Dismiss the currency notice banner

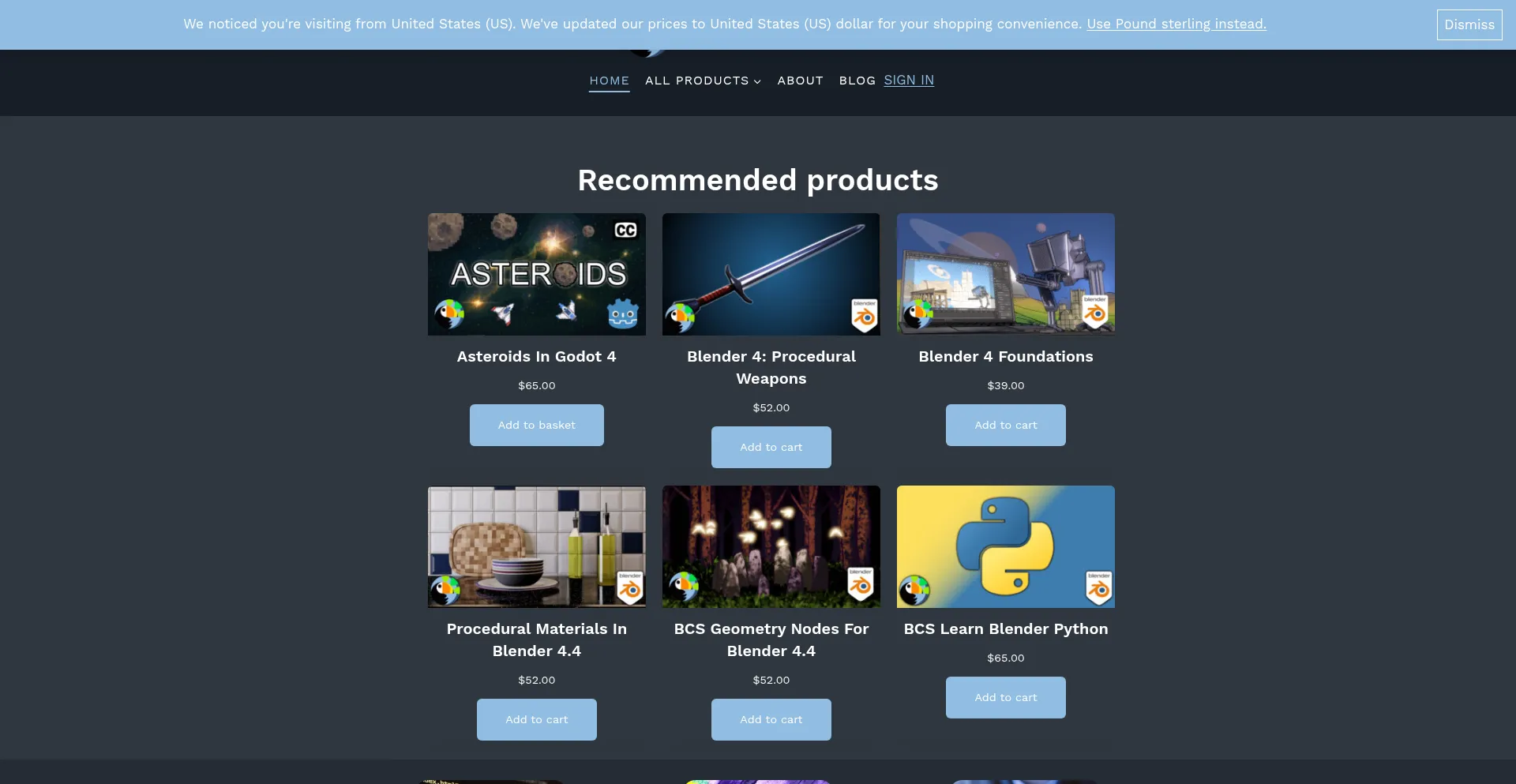(x=1469, y=24)
